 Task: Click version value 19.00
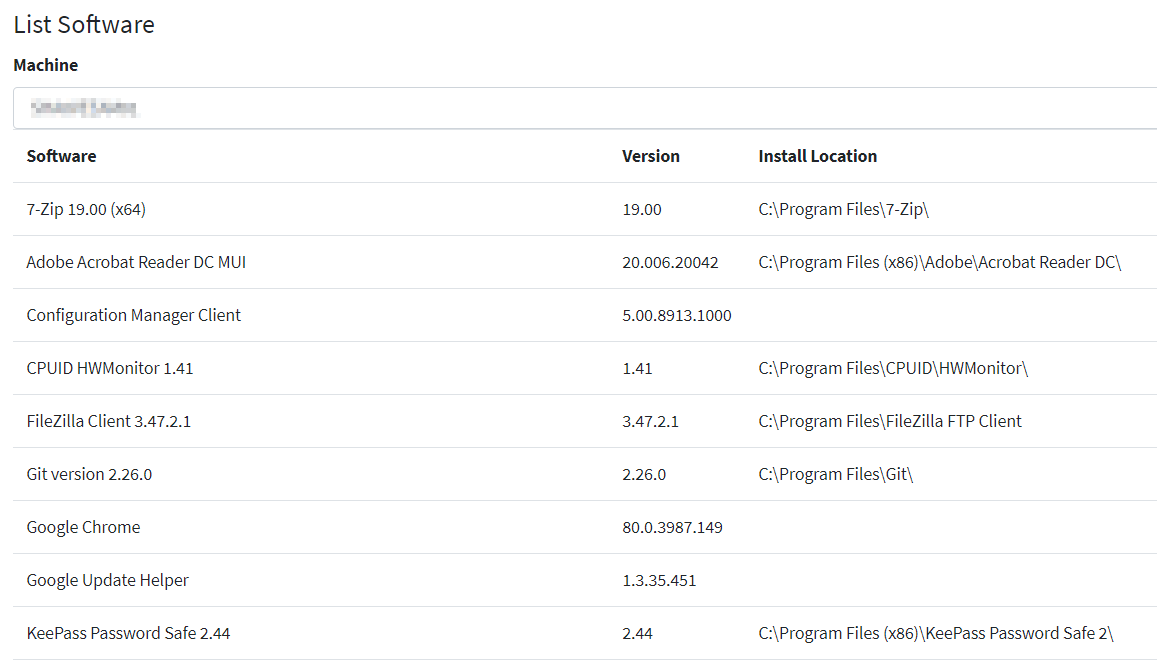tap(642, 210)
